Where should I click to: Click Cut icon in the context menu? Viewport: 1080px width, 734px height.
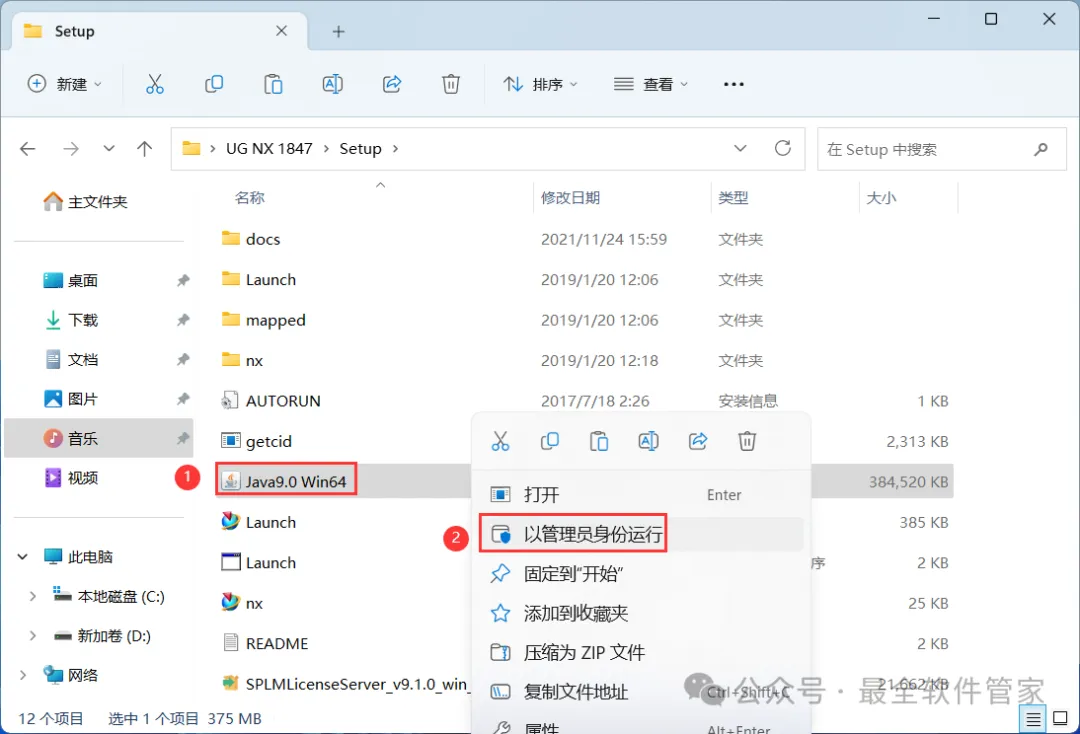[x=501, y=441]
